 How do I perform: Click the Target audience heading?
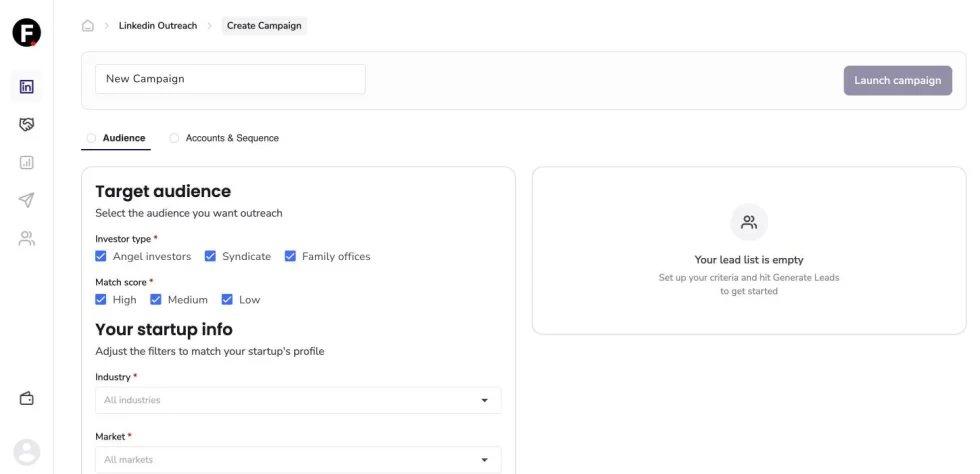pyautogui.click(x=163, y=191)
